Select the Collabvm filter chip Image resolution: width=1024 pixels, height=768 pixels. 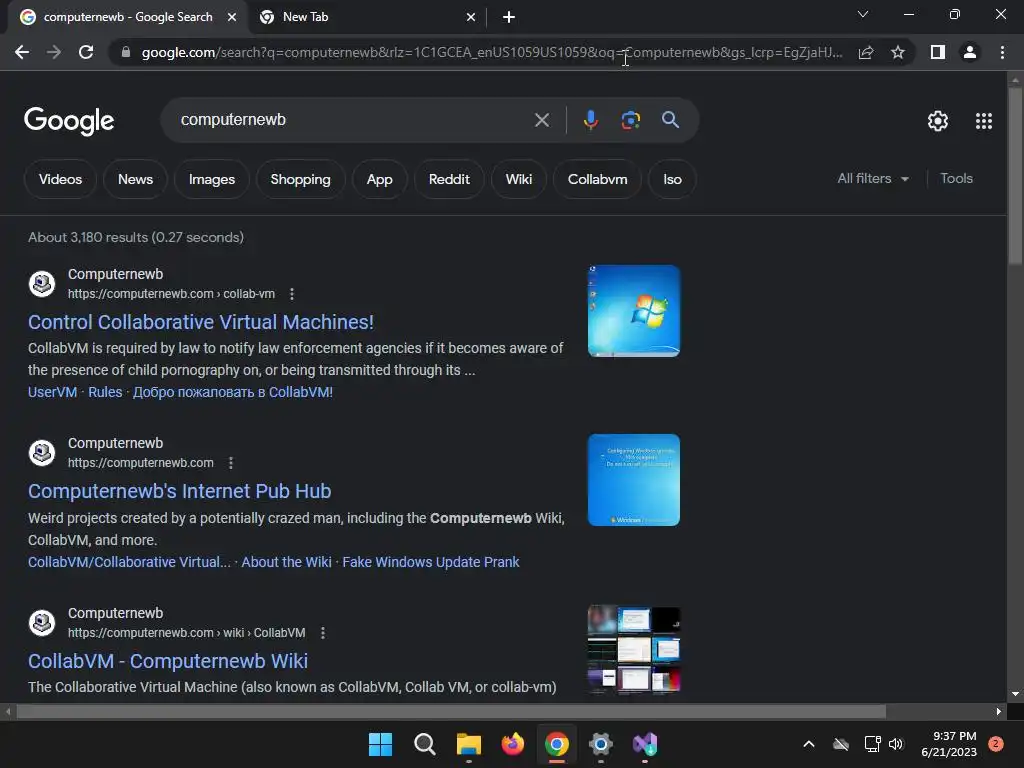click(x=598, y=179)
